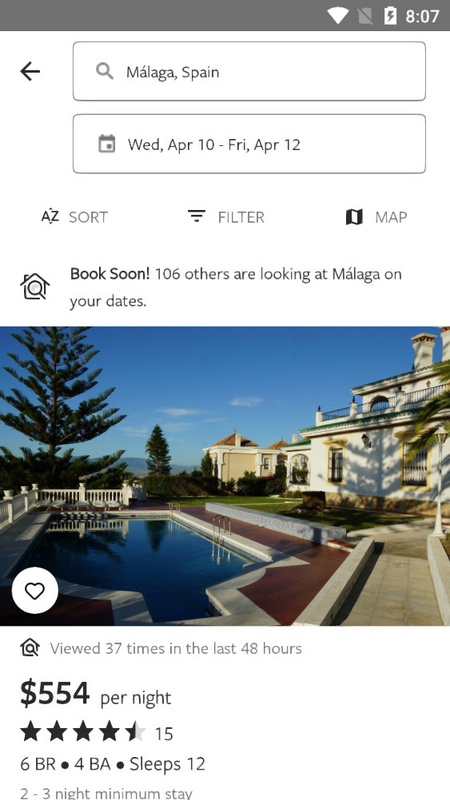Click the search magnifier icon
Image resolution: width=450 pixels, height=800 pixels.
[x=105, y=71]
